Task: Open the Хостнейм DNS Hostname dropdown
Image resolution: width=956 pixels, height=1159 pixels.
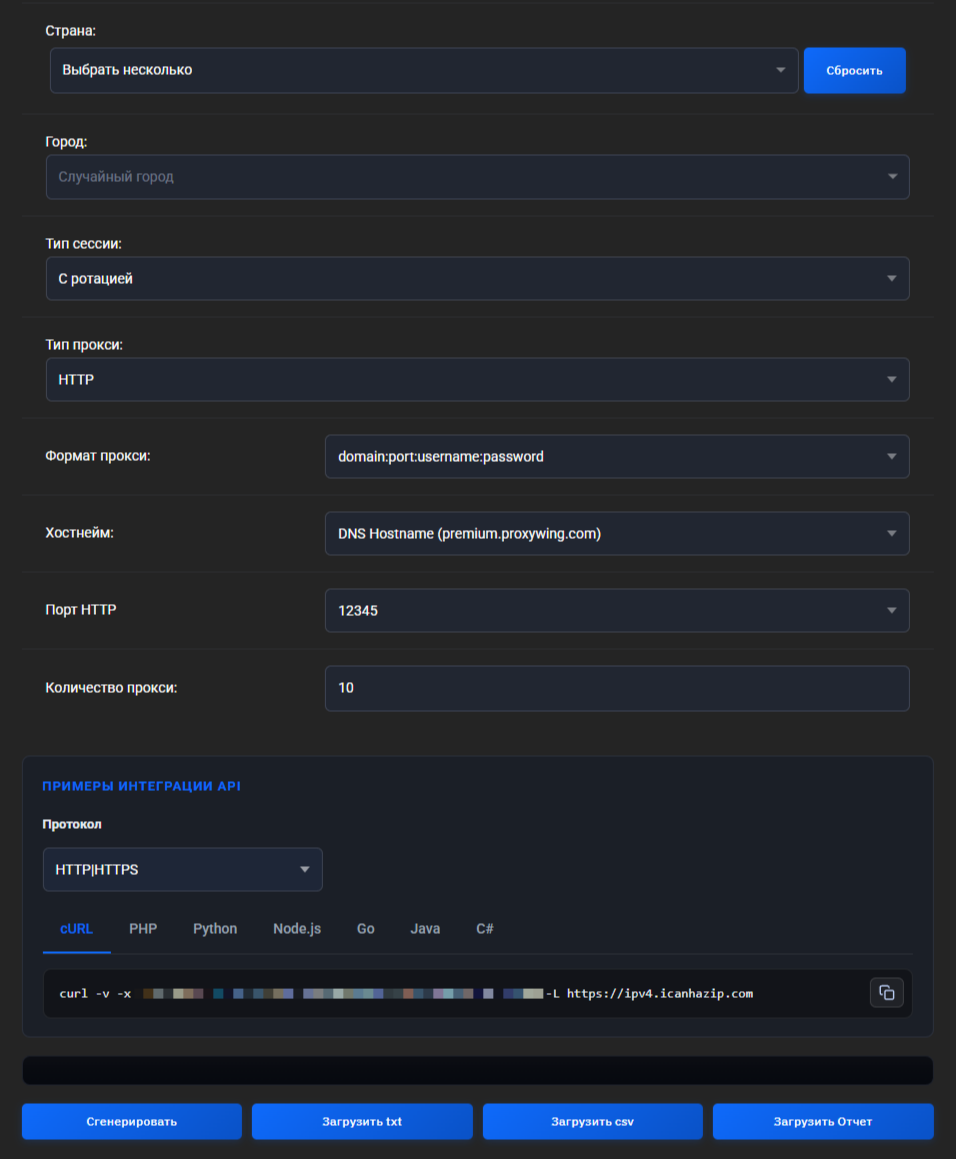Action: 617,534
